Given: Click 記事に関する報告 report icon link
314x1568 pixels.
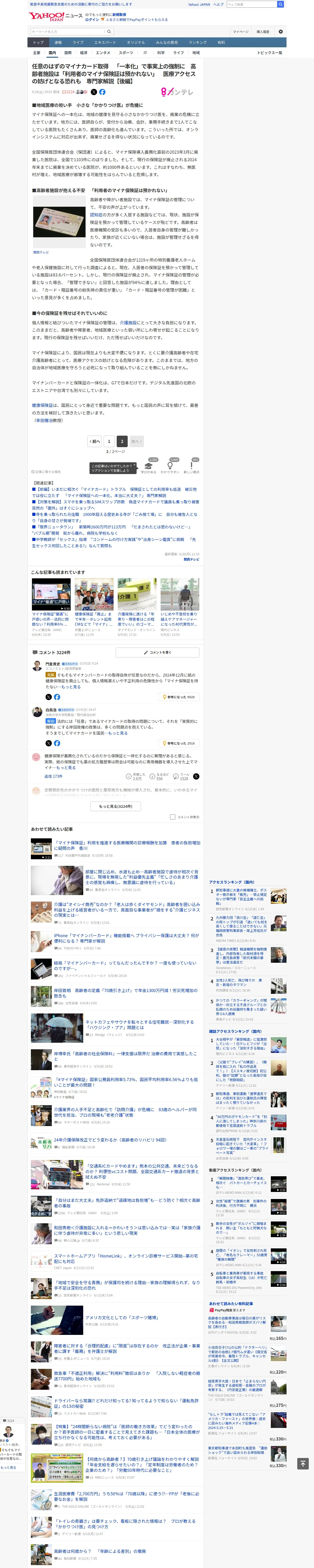Looking at the screenshot, I should 46,472.
